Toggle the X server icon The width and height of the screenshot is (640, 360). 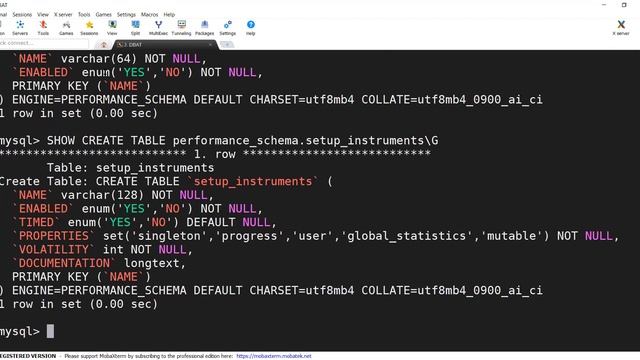click(621, 28)
